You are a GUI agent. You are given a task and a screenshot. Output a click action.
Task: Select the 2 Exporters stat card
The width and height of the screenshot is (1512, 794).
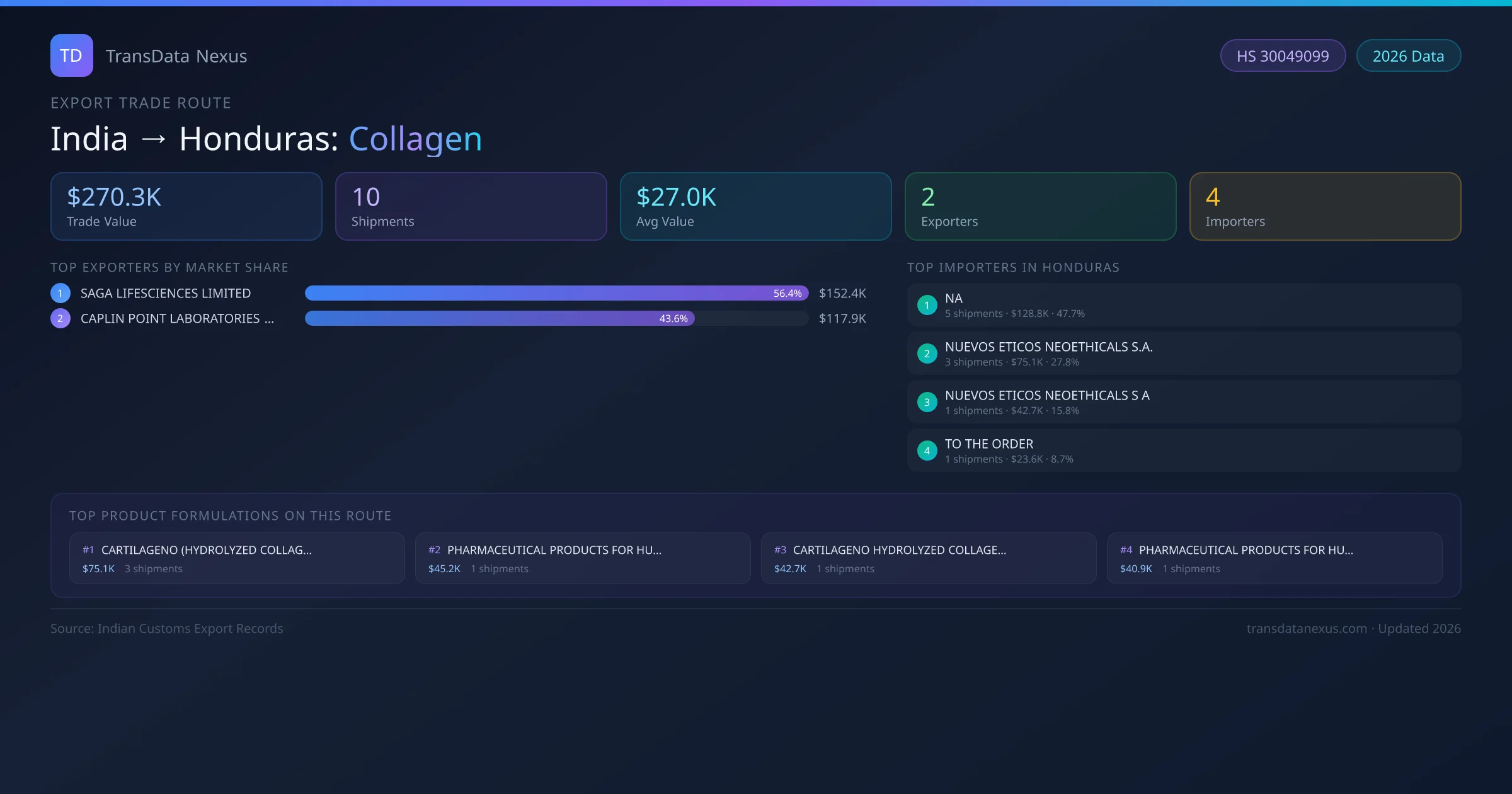pos(1040,207)
